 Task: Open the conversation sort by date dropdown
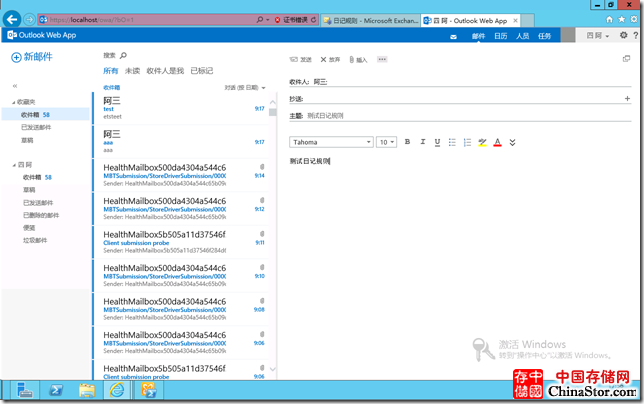tap(245, 87)
